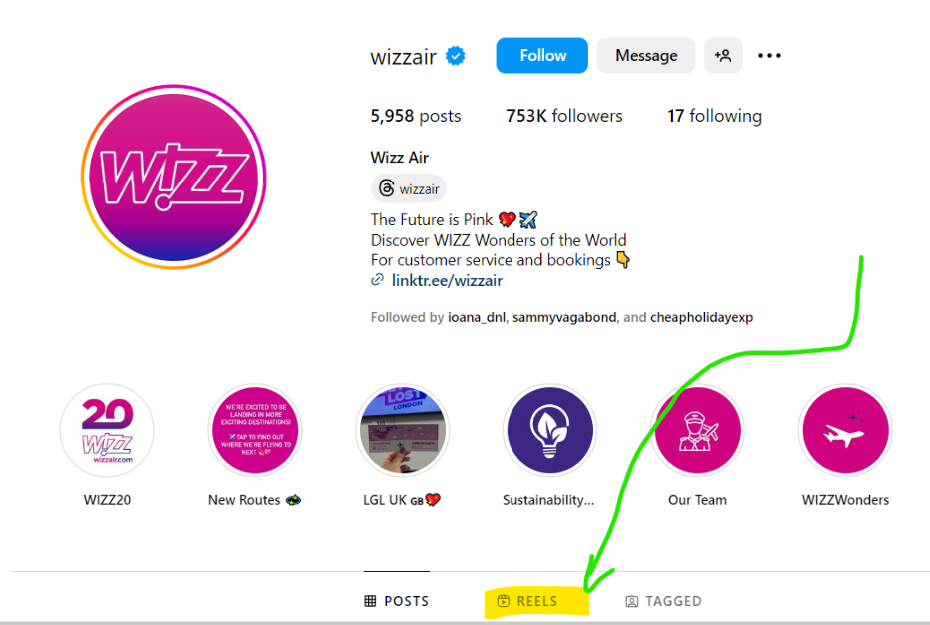
Task: Click the Follow button
Action: [541, 55]
